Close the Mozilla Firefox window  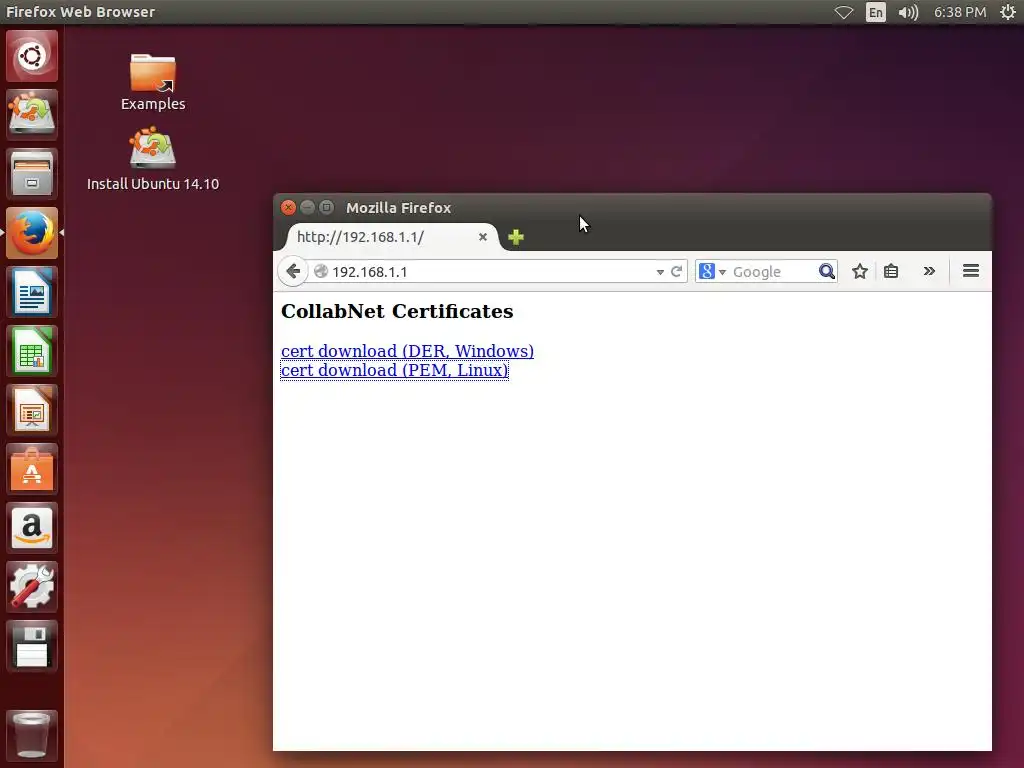[288, 208]
